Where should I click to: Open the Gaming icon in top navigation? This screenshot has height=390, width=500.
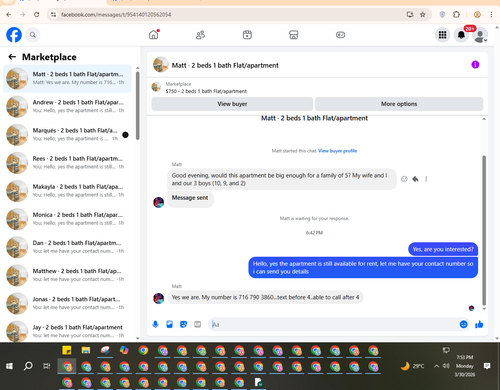[x=340, y=35]
